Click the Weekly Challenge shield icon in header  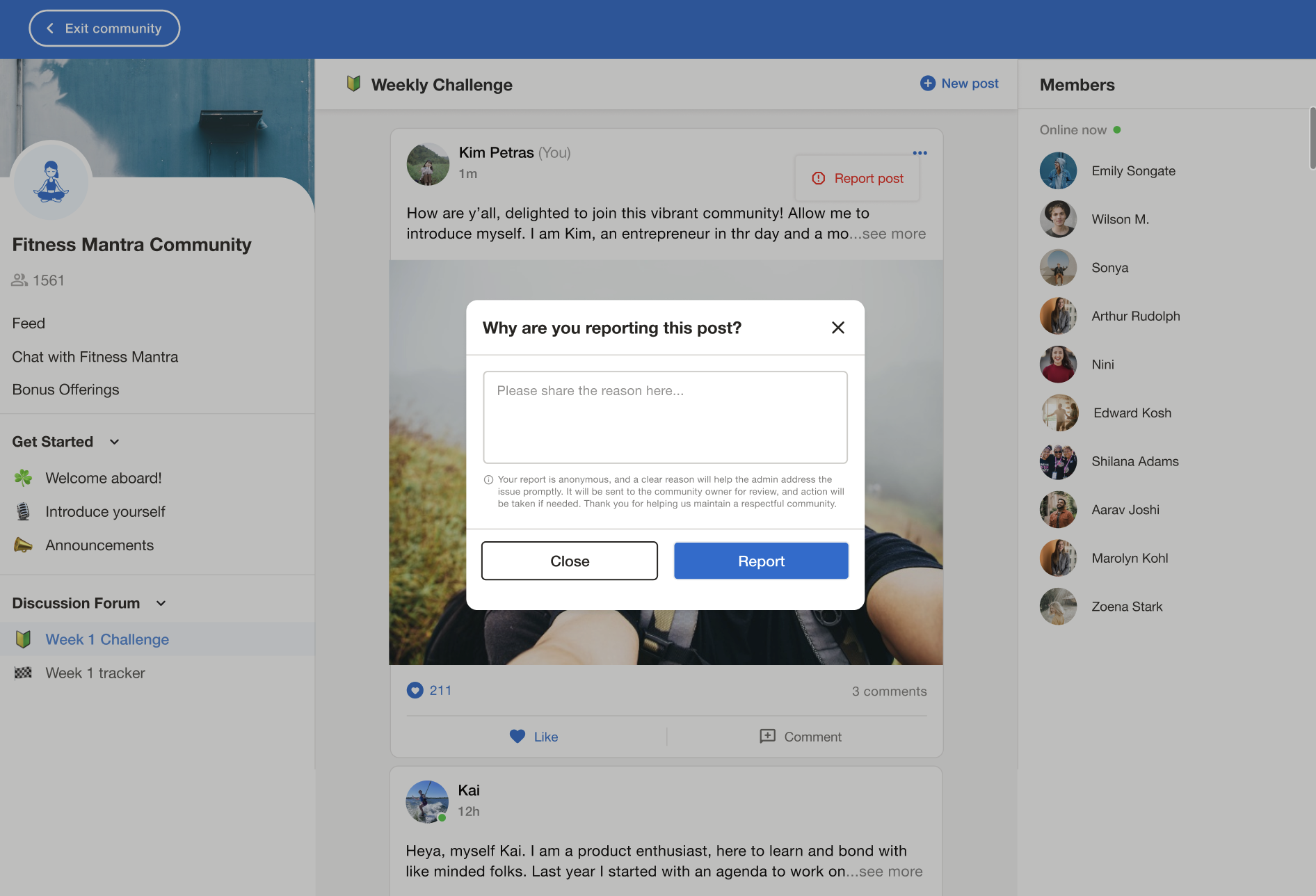click(x=353, y=84)
